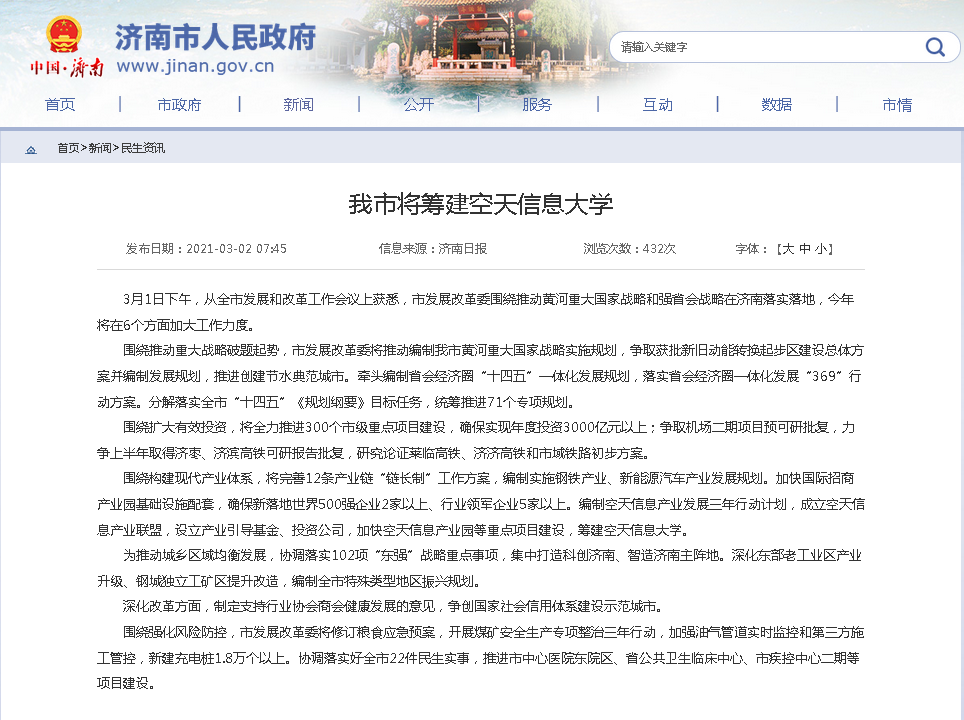Follow the 首页 breadcrumb link
This screenshot has width=964, height=720.
coord(67,148)
